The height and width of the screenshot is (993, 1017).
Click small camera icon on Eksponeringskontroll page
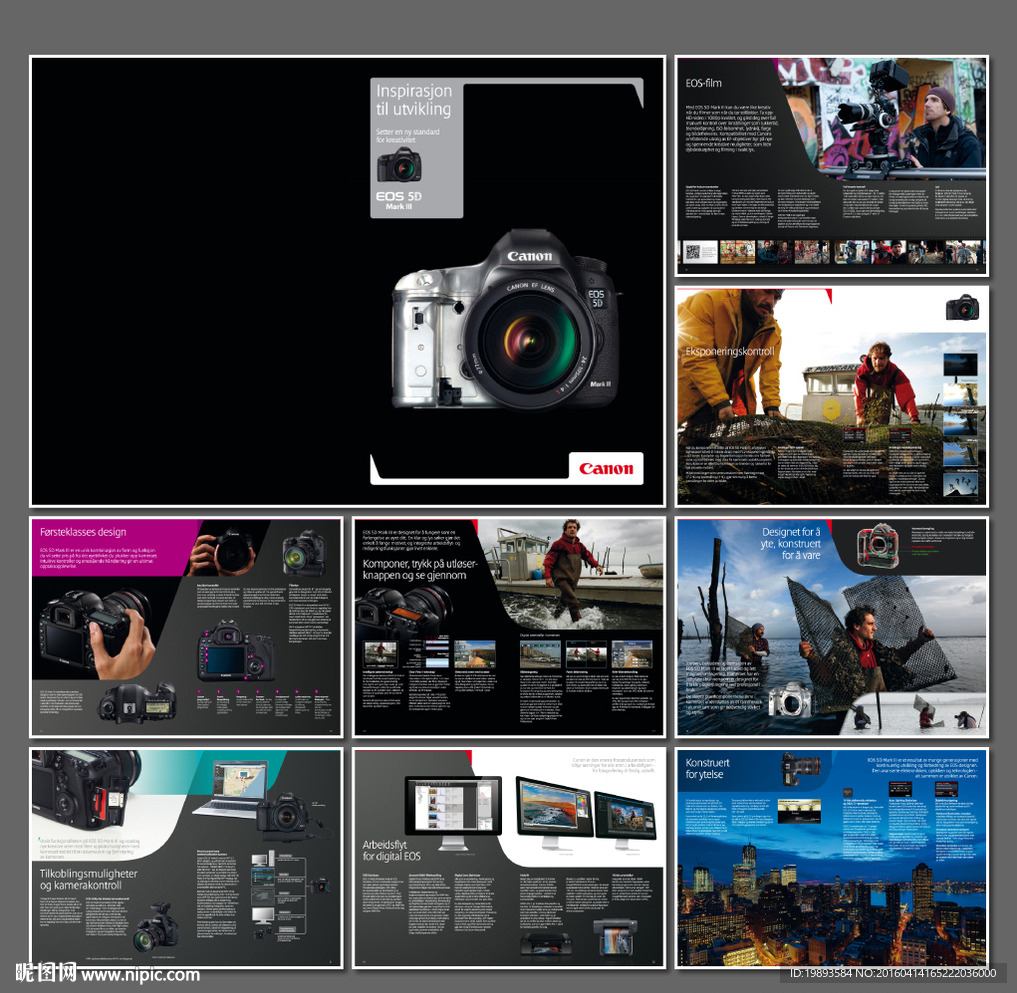962,307
